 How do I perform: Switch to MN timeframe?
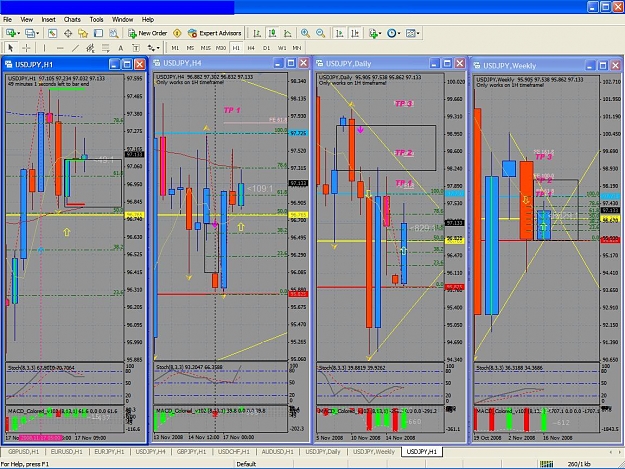pos(297,48)
